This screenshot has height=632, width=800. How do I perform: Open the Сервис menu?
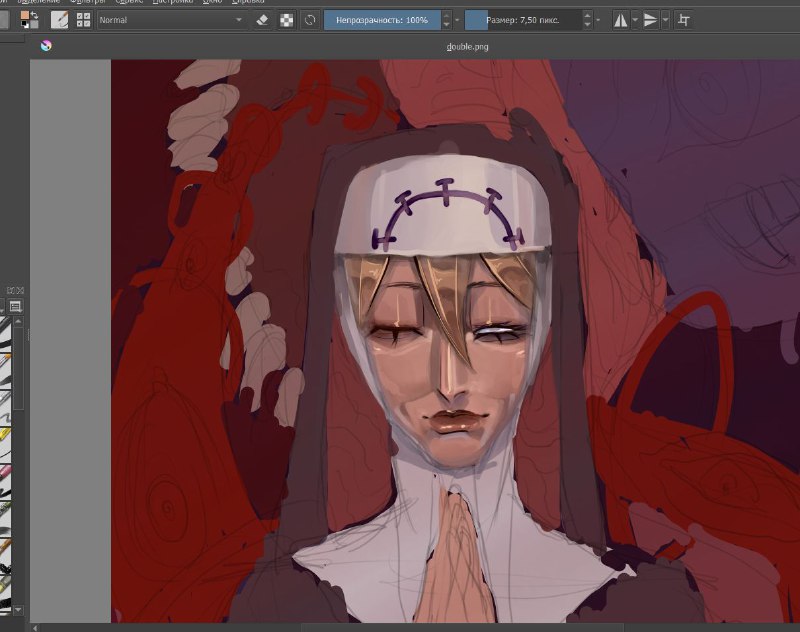click(129, 2)
